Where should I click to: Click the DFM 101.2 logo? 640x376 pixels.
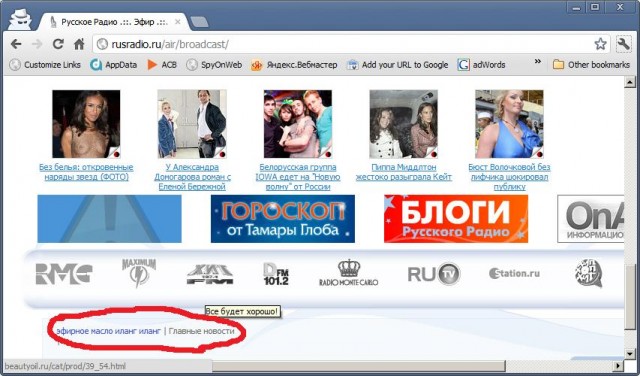coord(276,274)
